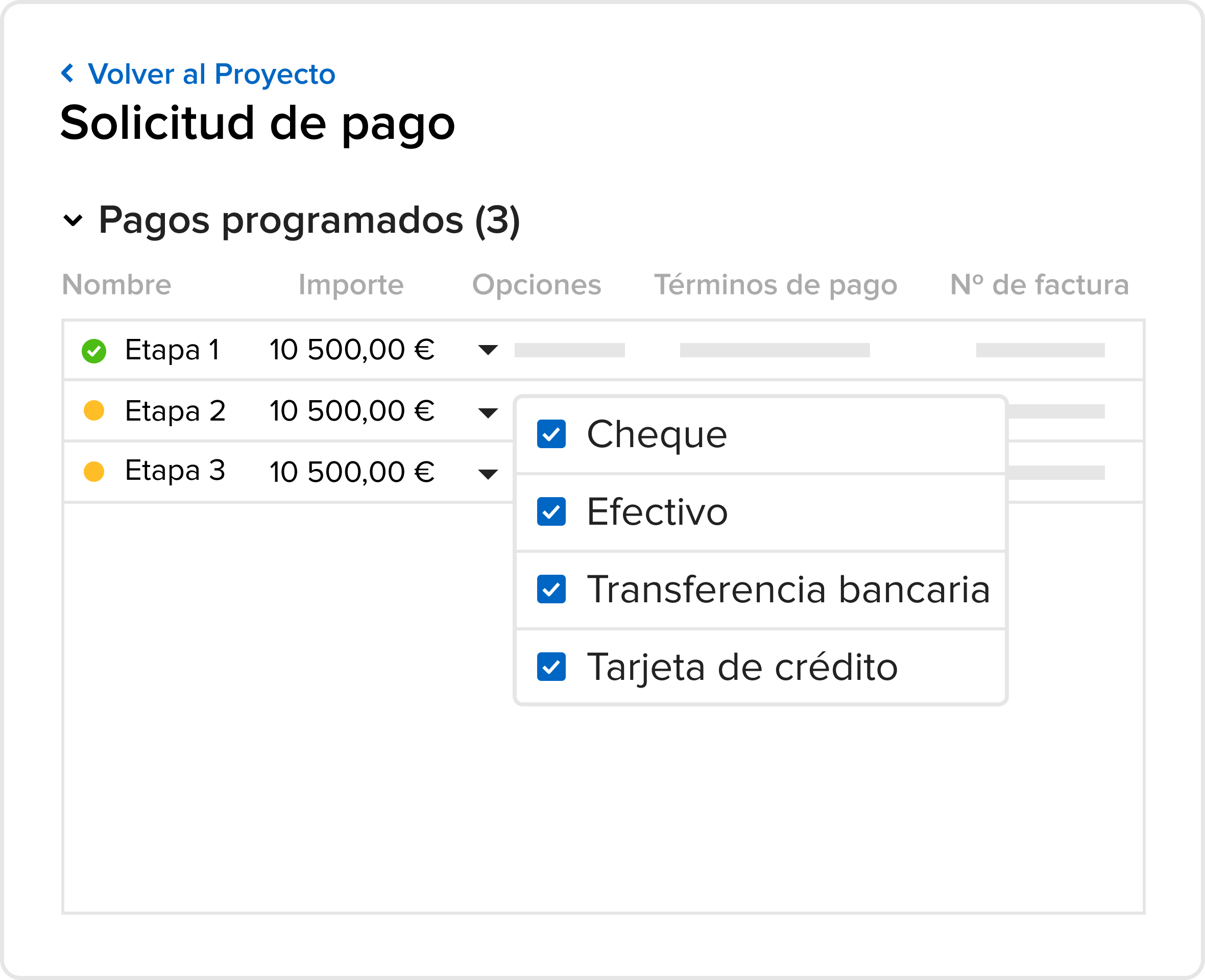This screenshot has height=980, width=1205.
Task: Select the Tarjeta de crédito menu entry
Action: pyautogui.click(x=761, y=667)
